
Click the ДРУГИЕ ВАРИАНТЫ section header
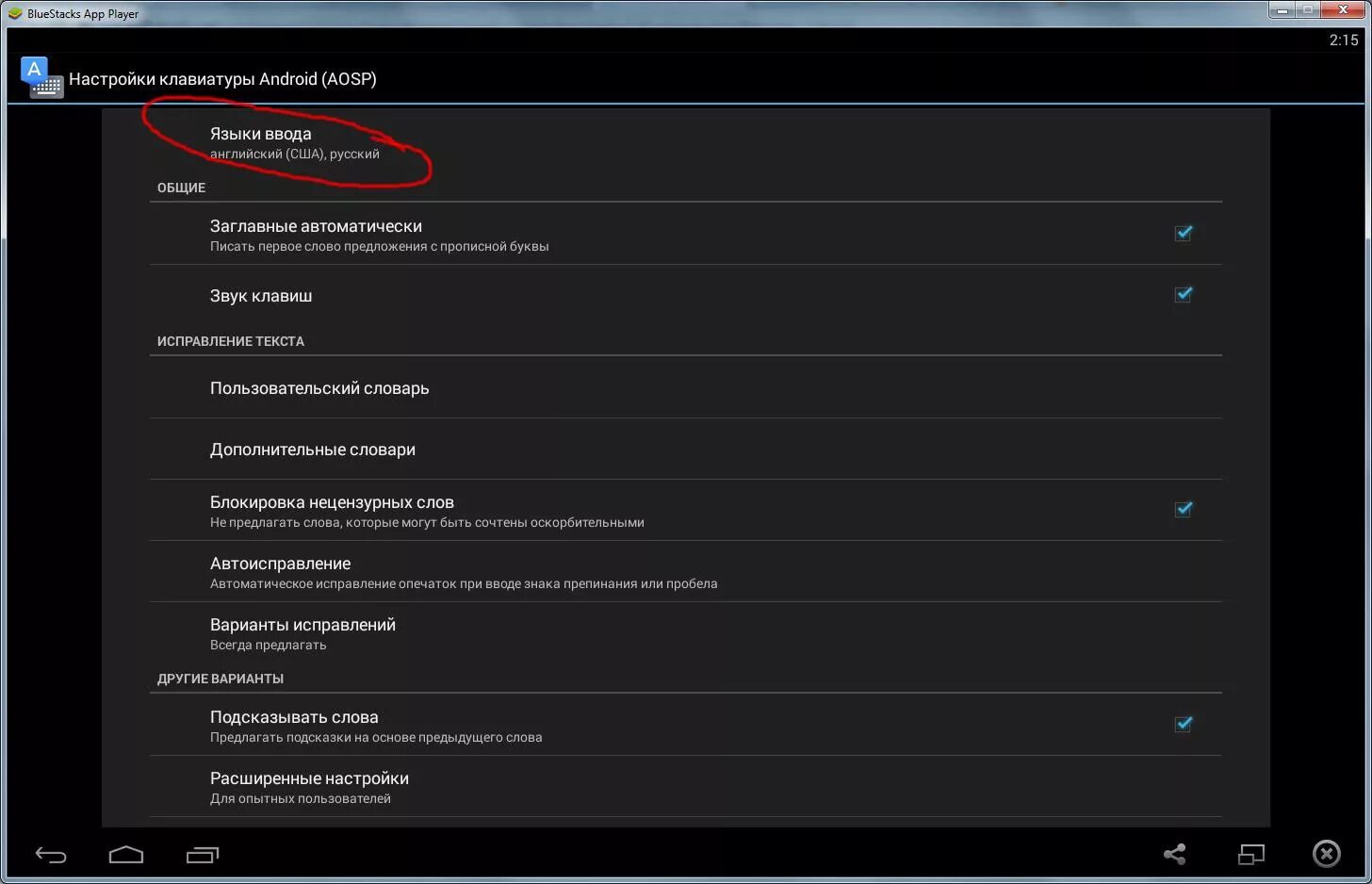[x=220, y=679]
